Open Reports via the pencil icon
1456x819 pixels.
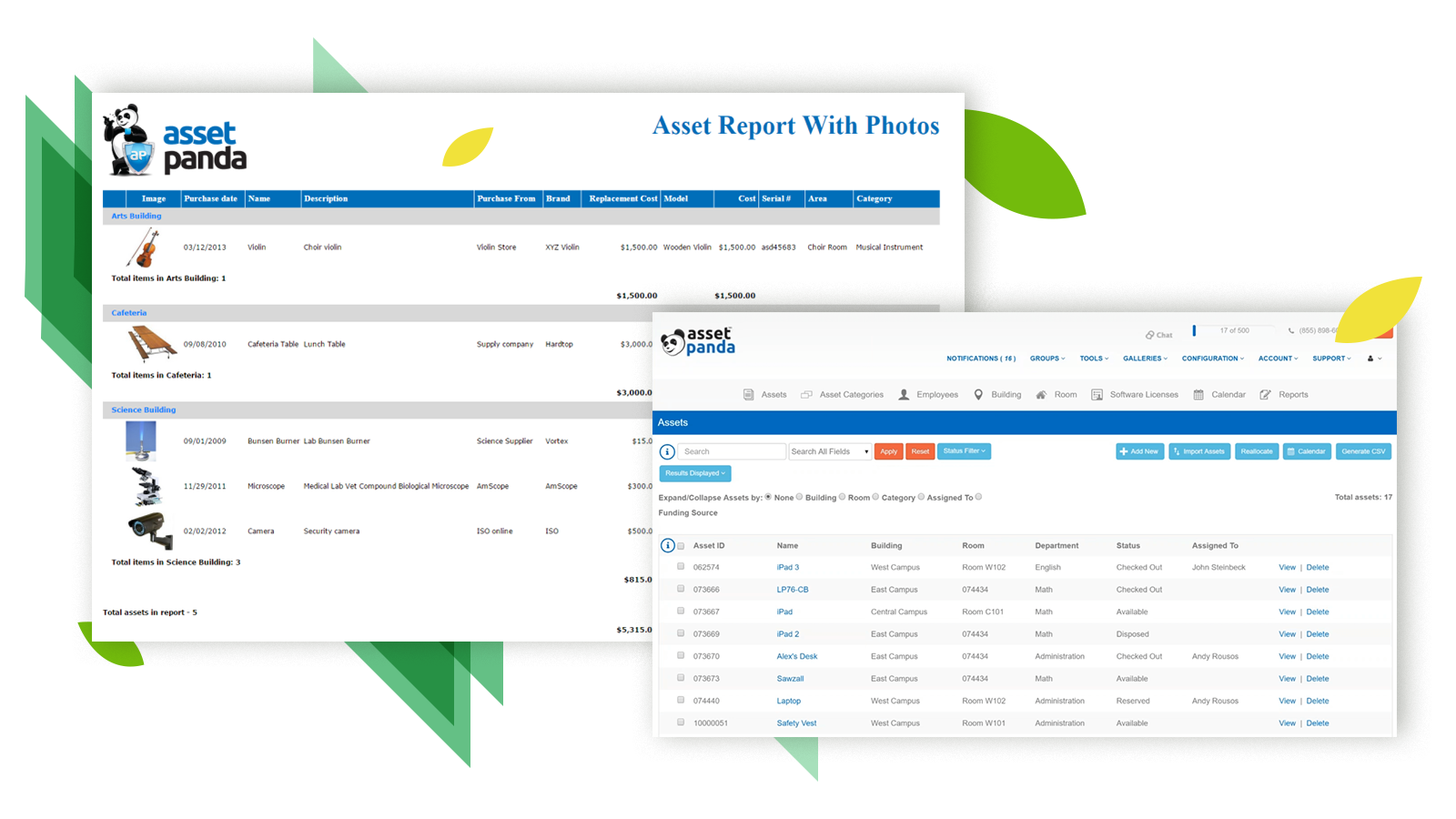pos(1265,395)
